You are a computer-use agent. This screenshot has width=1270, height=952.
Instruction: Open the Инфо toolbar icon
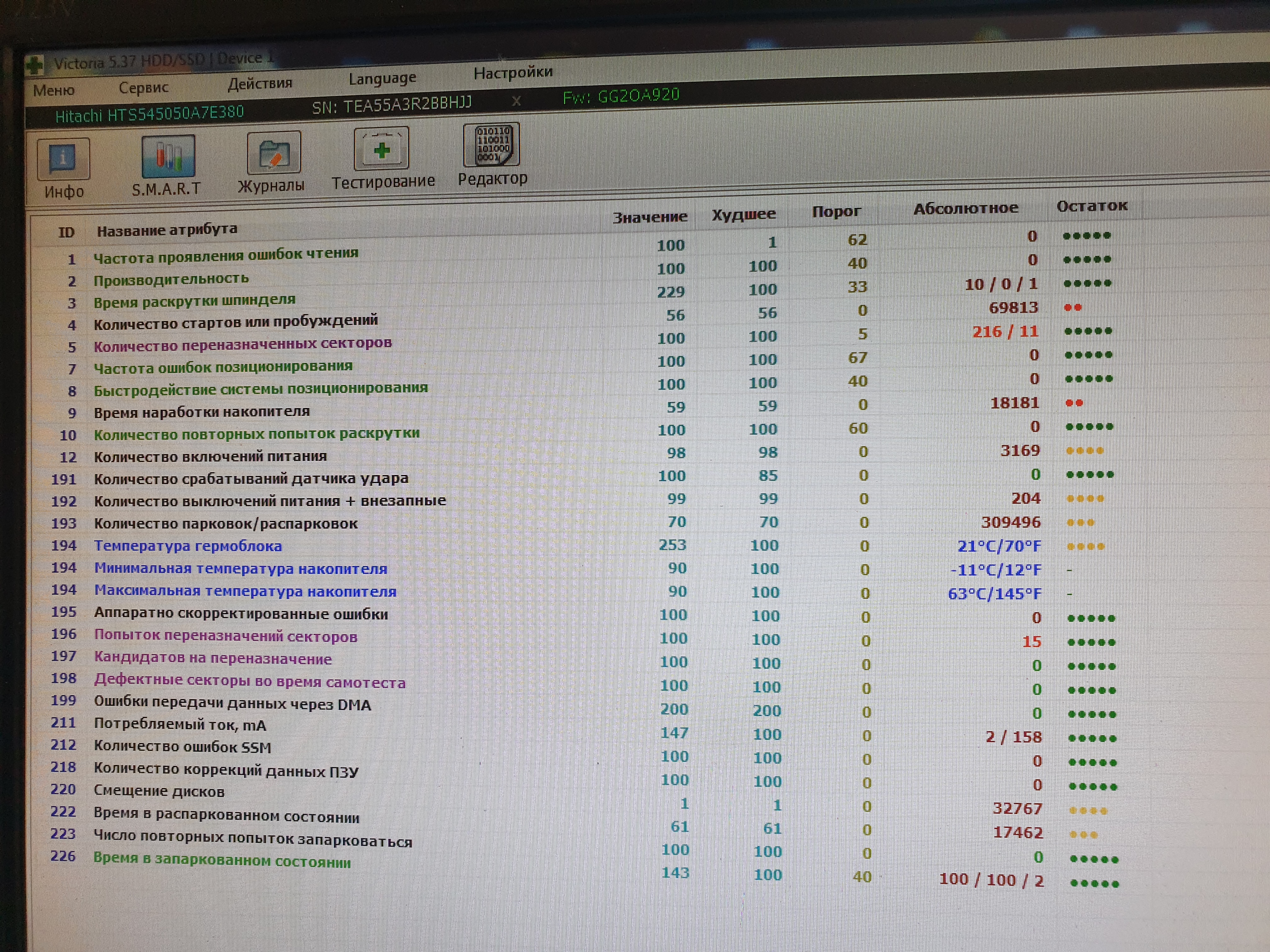(x=63, y=159)
